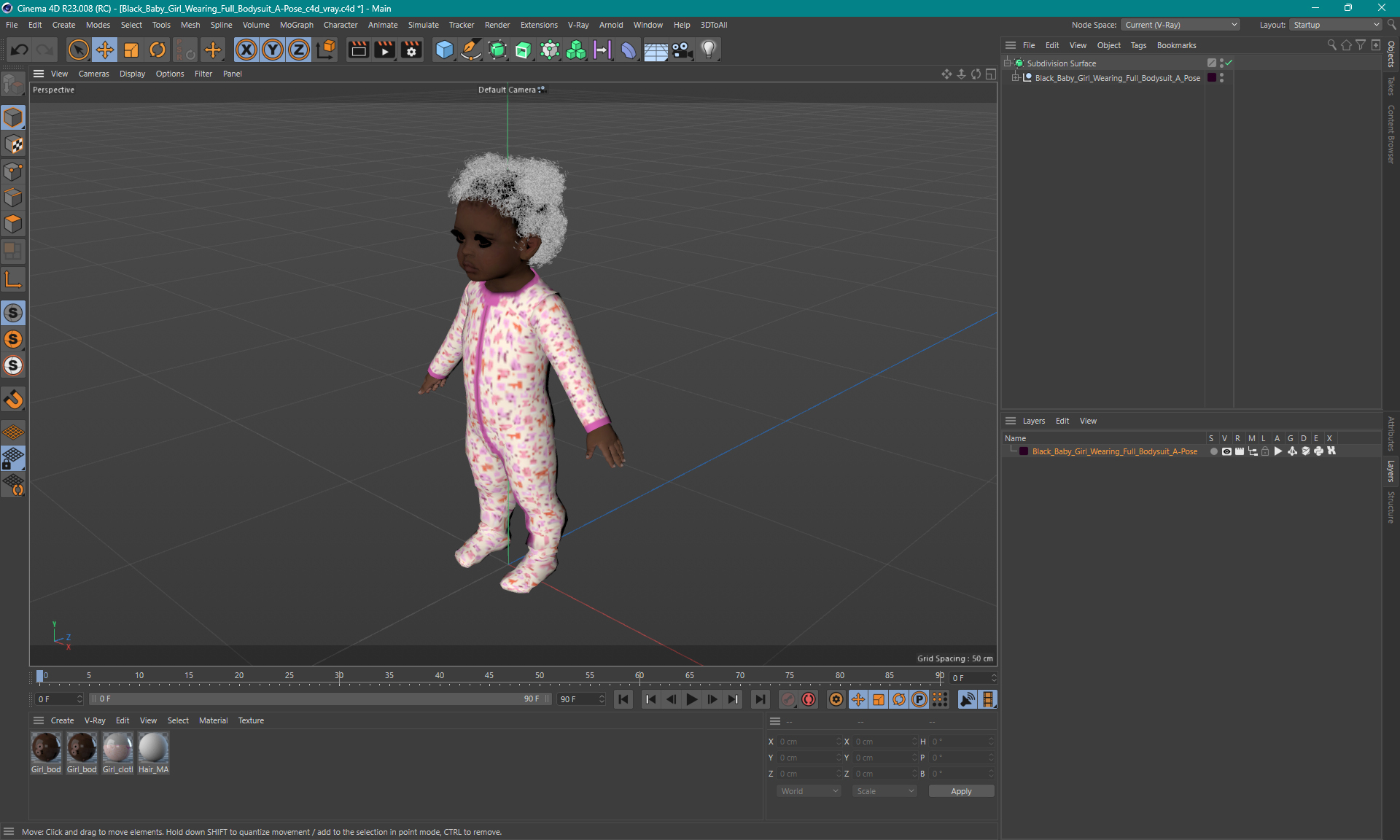Collapse Subdivision Surface tree node
Viewport: 1400px width, 840px height.
click(x=1008, y=63)
